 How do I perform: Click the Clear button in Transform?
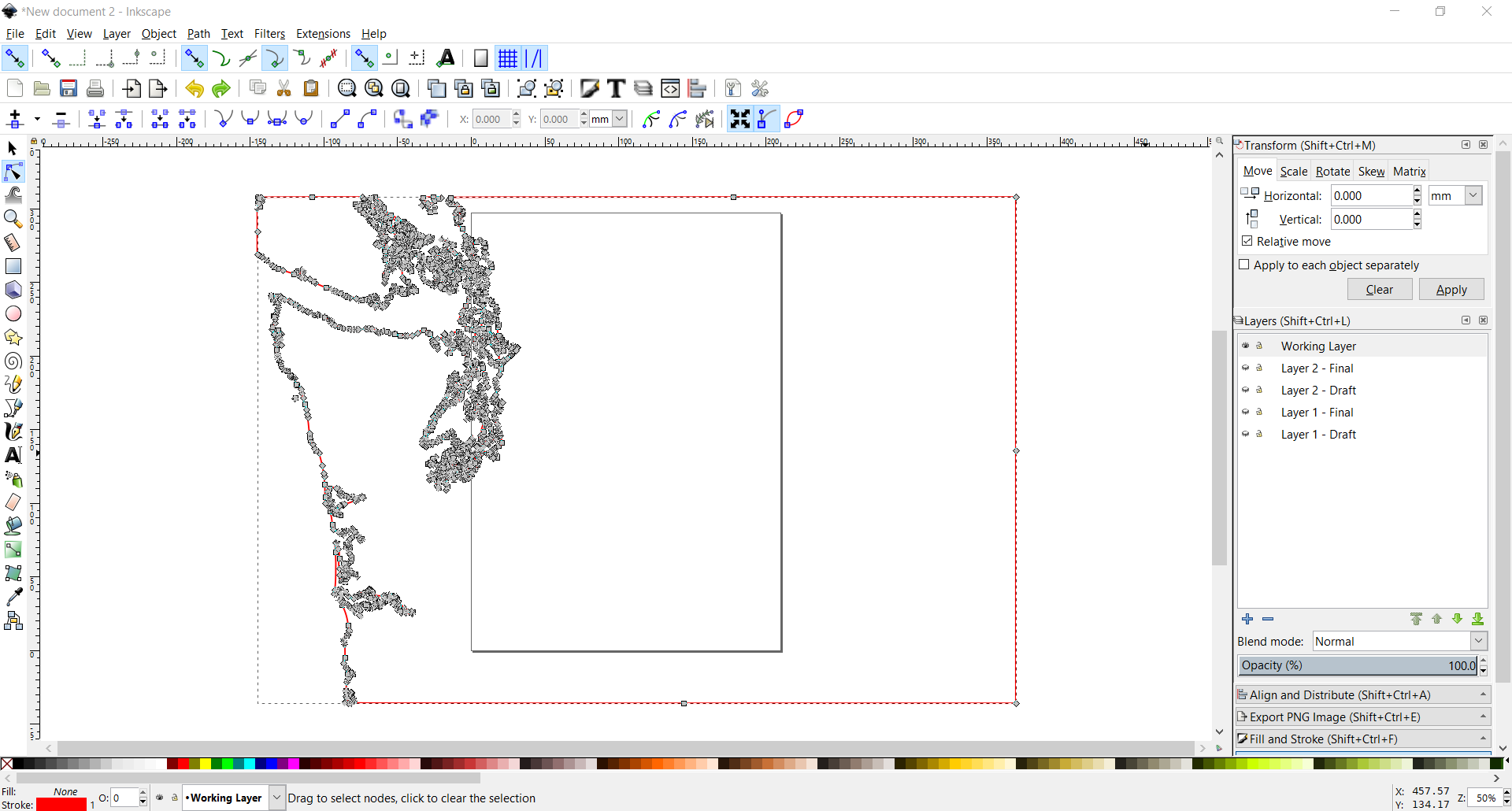click(1379, 289)
